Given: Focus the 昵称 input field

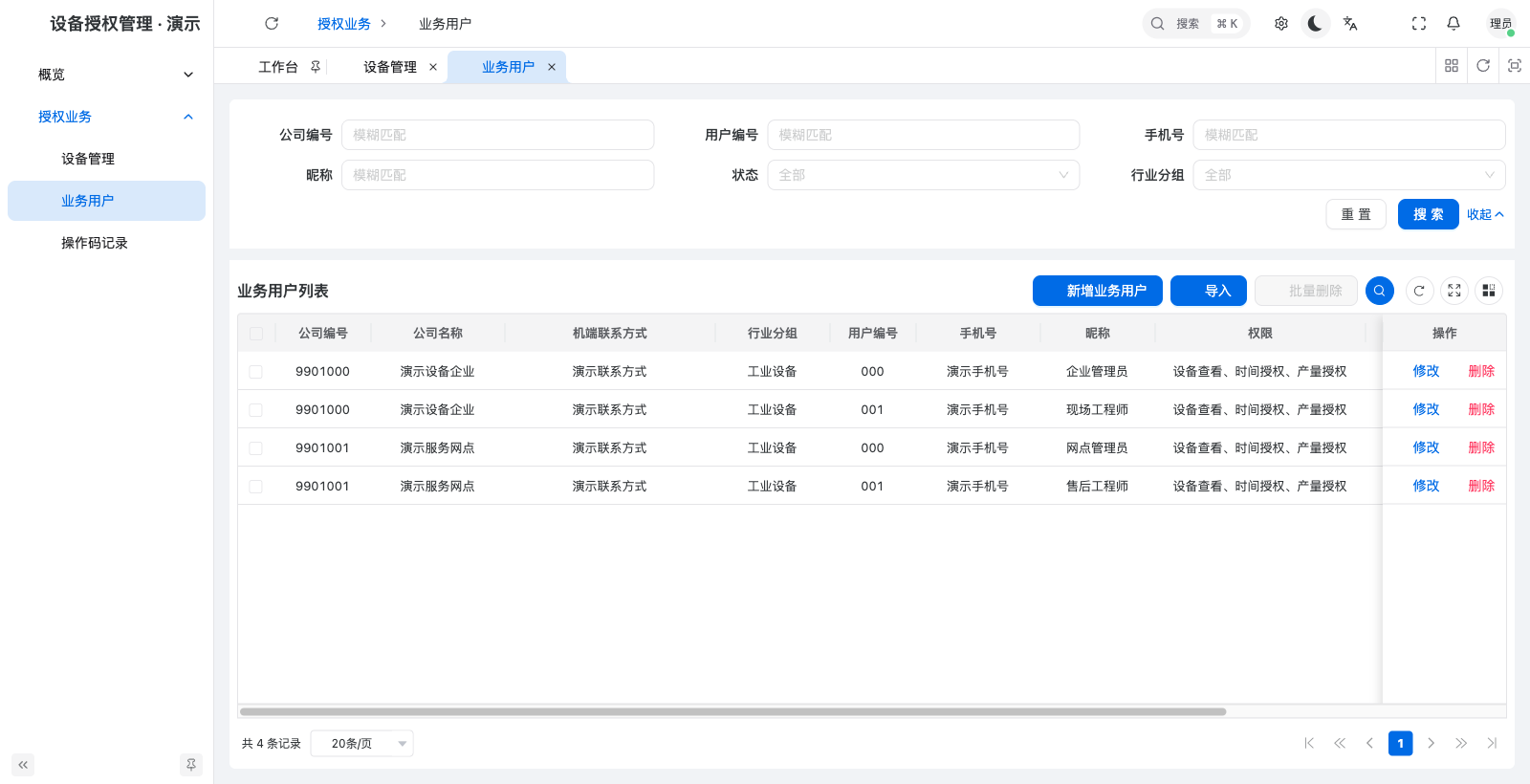Looking at the screenshot, I should [498, 175].
